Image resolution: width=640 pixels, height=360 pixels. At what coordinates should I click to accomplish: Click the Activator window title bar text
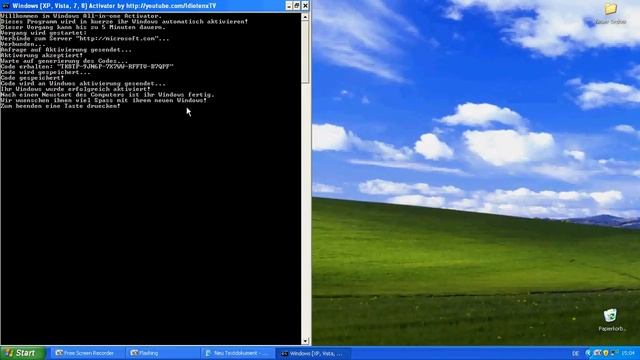click(114, 6)
